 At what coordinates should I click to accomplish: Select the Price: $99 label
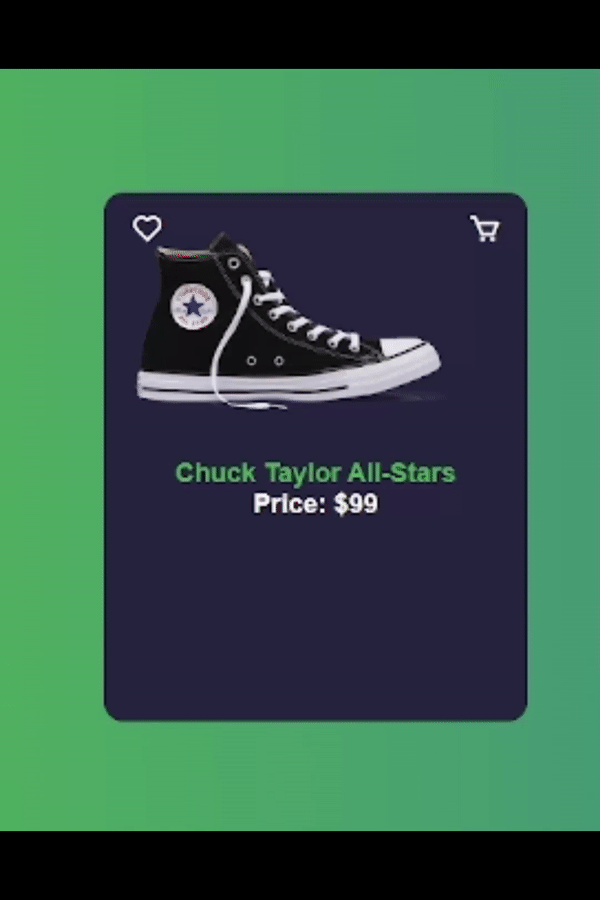point(315,504)
